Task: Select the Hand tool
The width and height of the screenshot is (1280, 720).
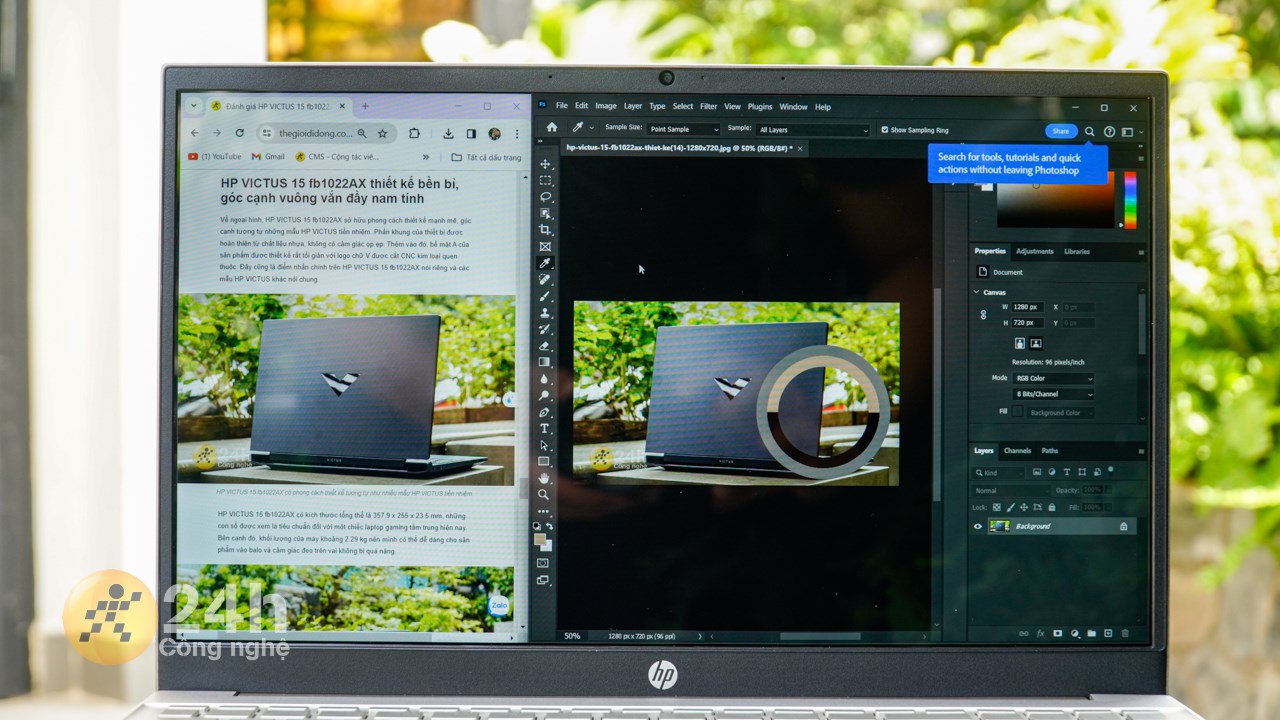Action: click(x=545, y=478)
